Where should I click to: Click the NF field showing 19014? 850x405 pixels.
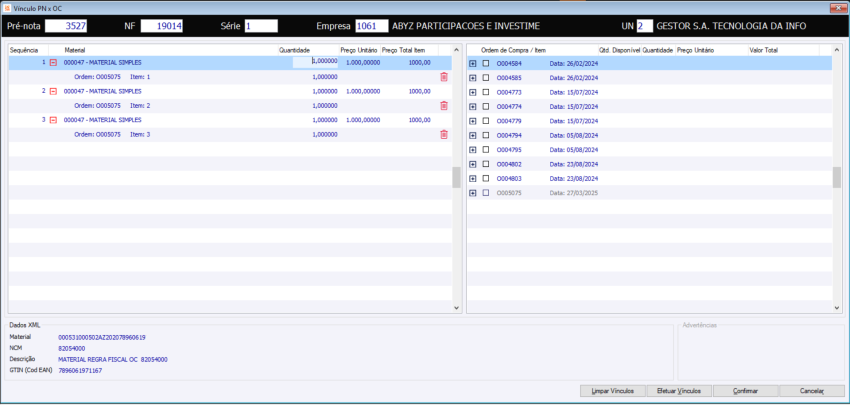162,26
